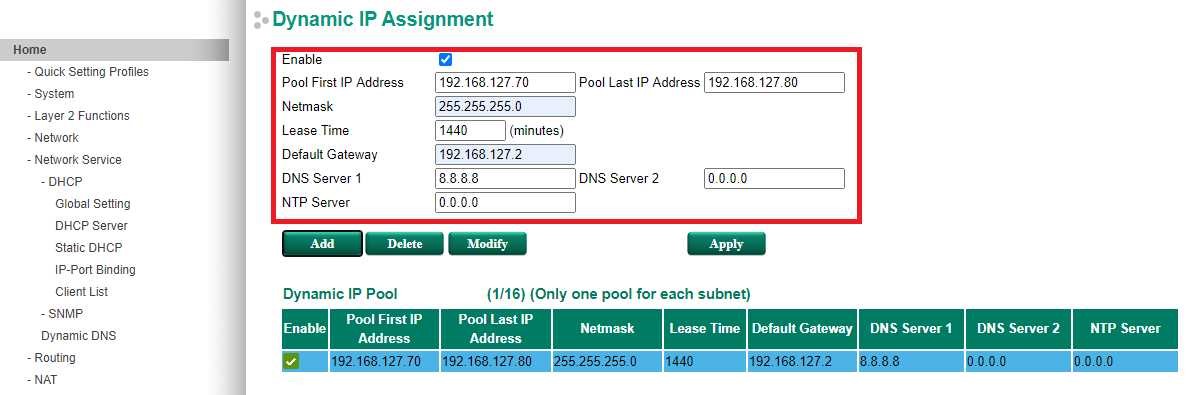This screenshot has width=1187, height=395.
Task: Go to IP-Port Binding settings
Action: pyautogui.click(x=95, y=269)
